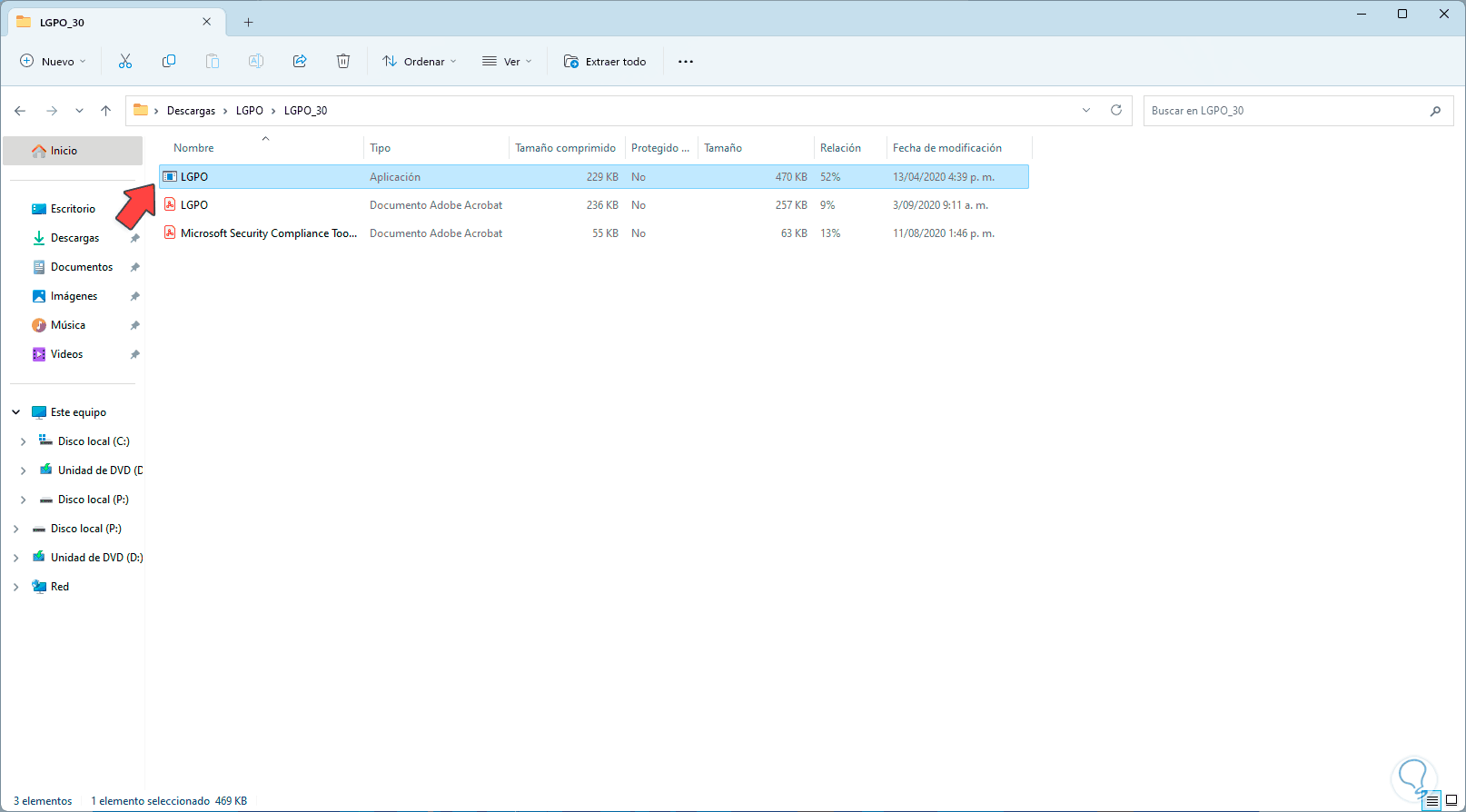
Task: Unpin Documentos from quick access
Action: (x=134, y=267)
